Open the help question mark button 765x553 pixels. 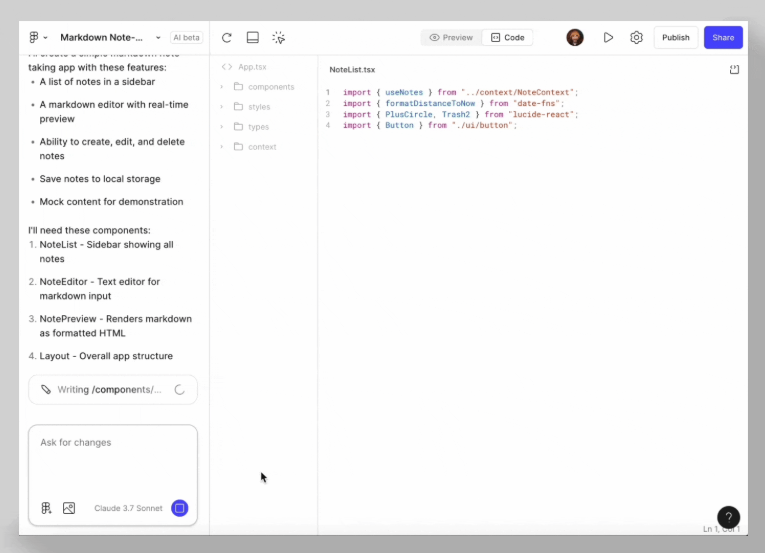tap(728, 517)
